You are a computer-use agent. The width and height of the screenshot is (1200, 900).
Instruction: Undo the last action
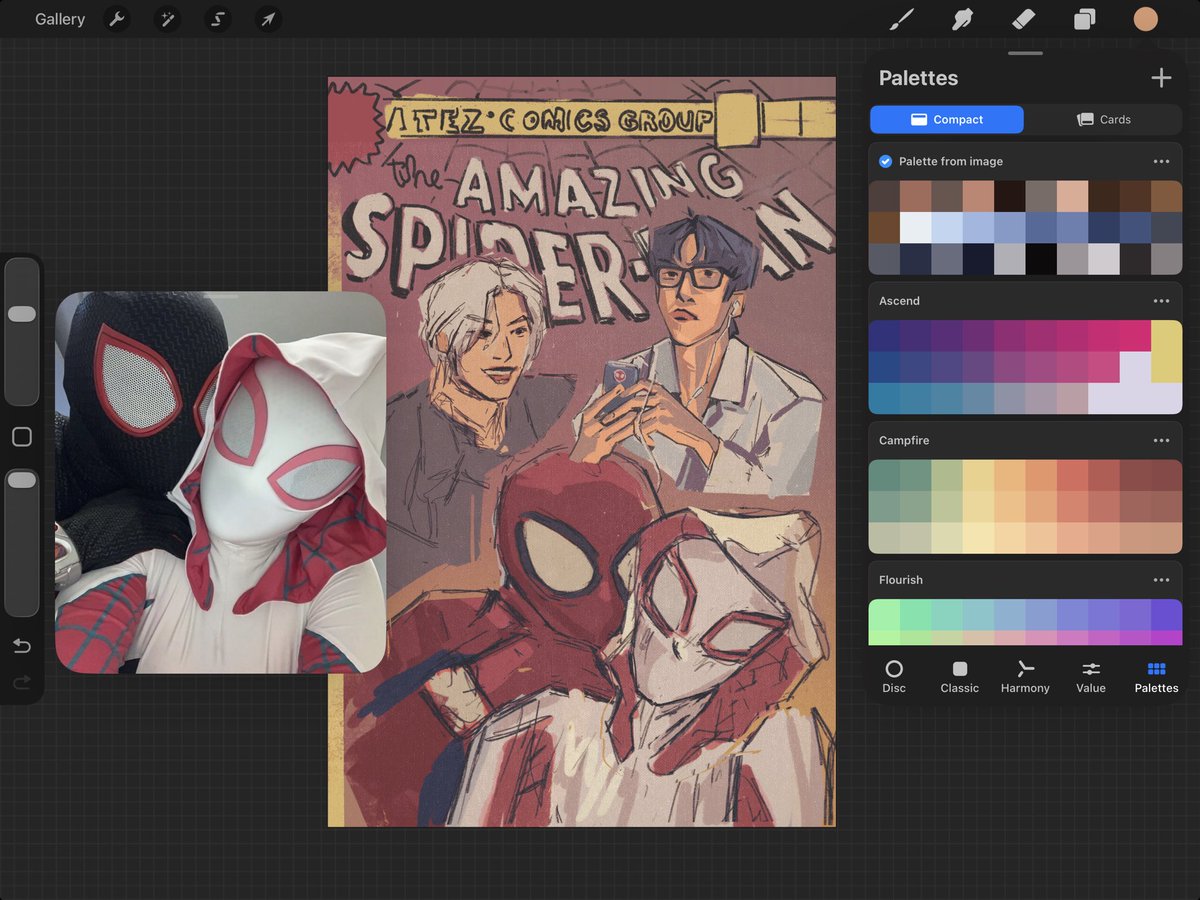pyautogui.click(x=21, y=646)
